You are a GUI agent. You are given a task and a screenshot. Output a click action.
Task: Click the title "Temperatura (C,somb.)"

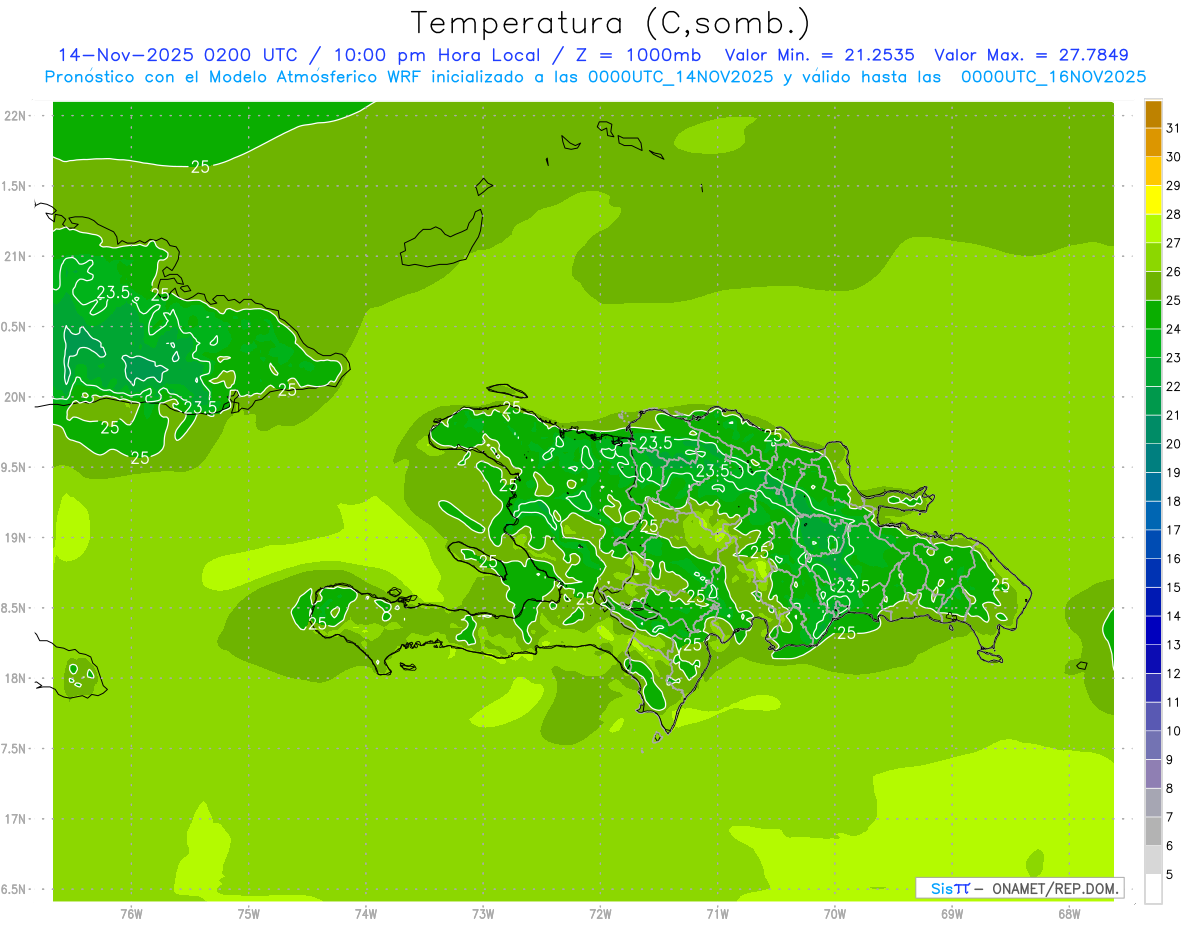click(611, 23)
